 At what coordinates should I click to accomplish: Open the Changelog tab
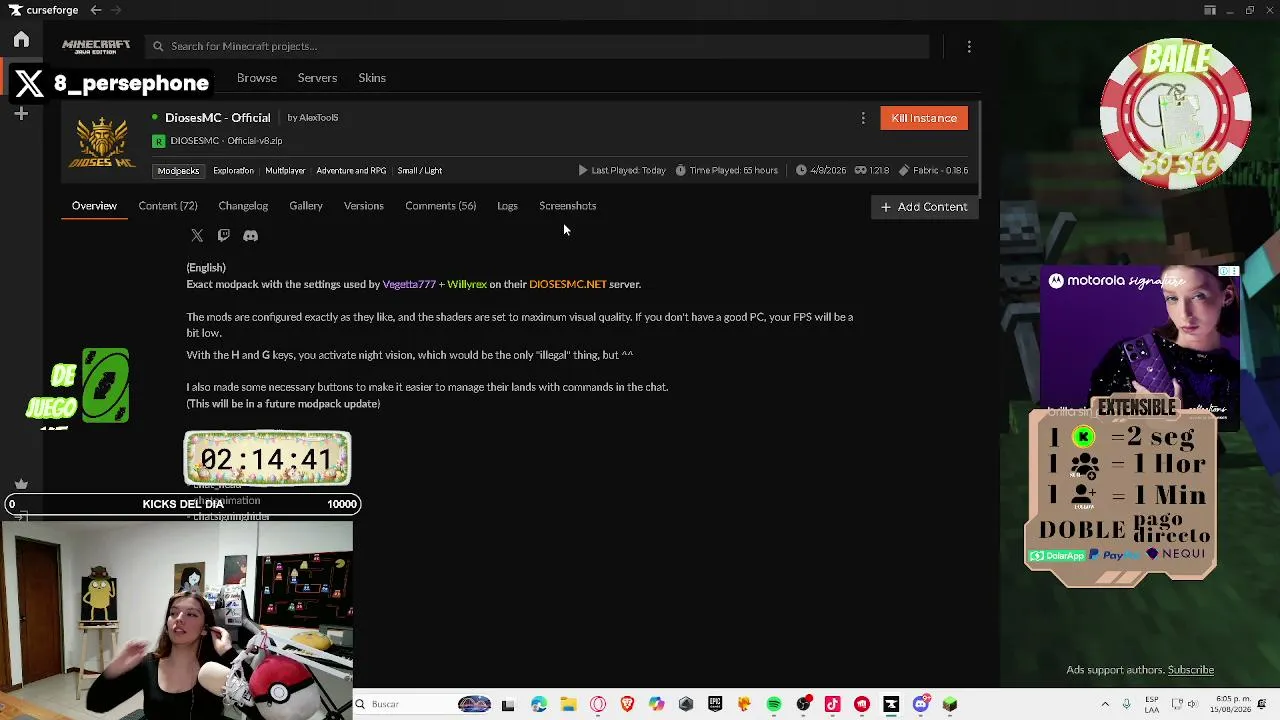(243, 206)
